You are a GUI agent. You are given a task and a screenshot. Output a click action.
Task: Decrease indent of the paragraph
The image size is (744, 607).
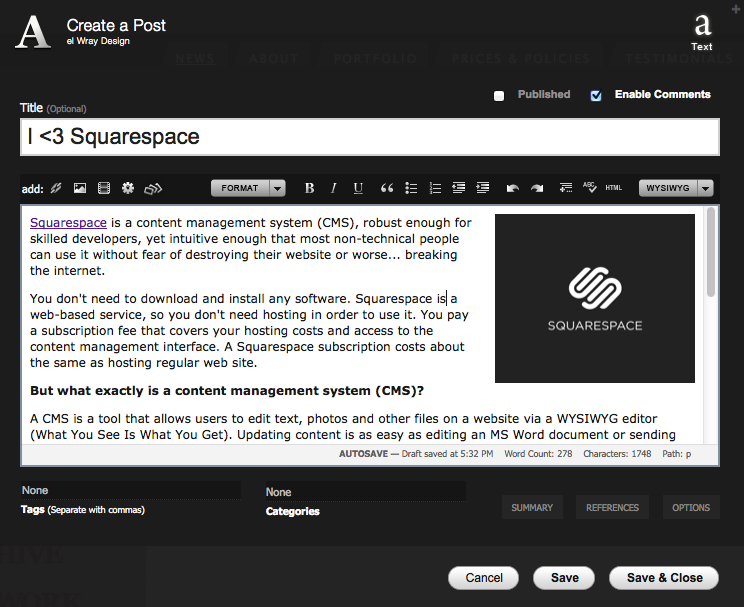tap(458, 188)
